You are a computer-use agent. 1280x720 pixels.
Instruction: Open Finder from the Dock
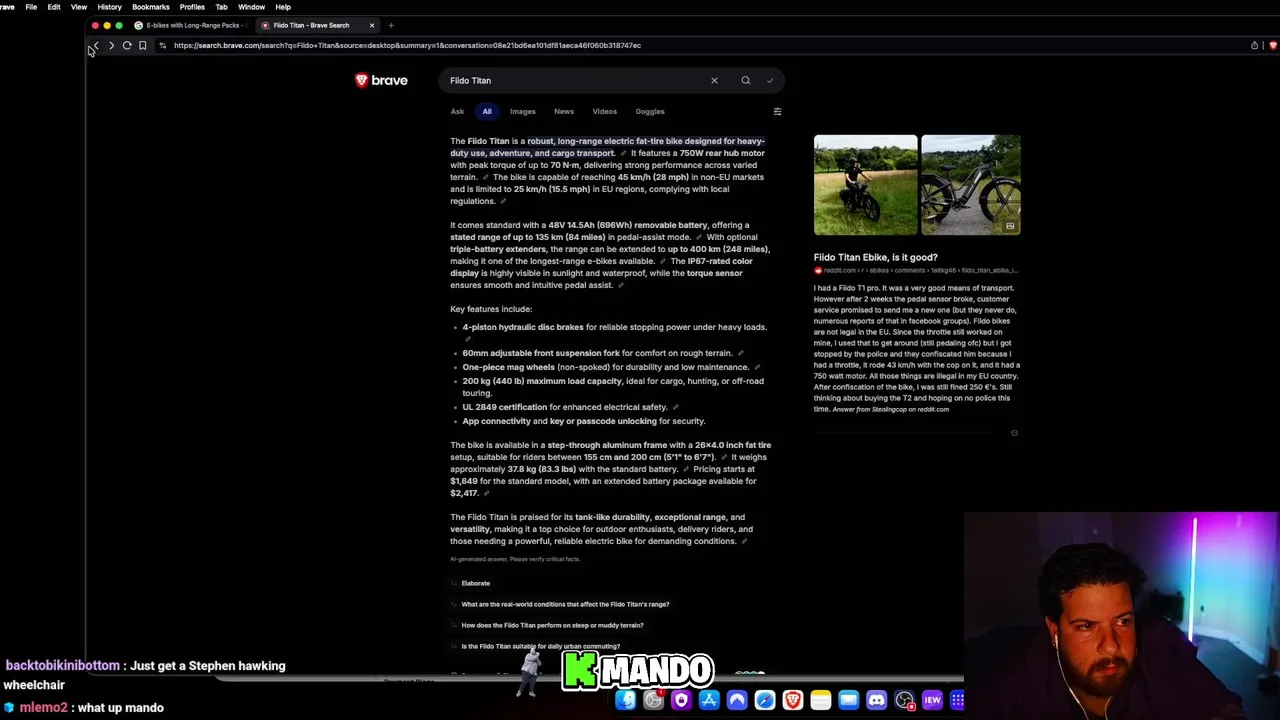(625, 700)
